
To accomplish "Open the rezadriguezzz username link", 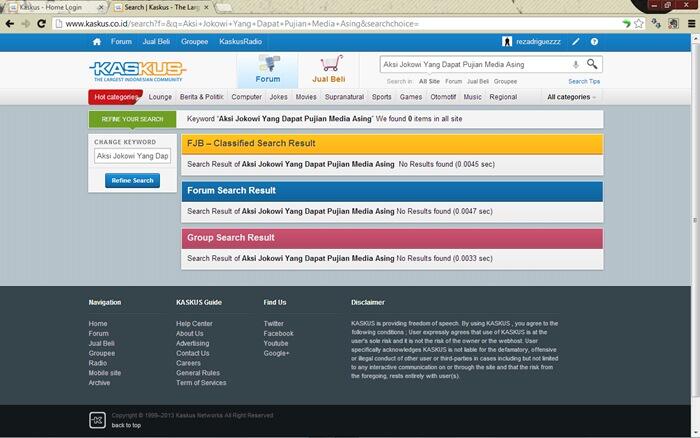I will [538, 42].
